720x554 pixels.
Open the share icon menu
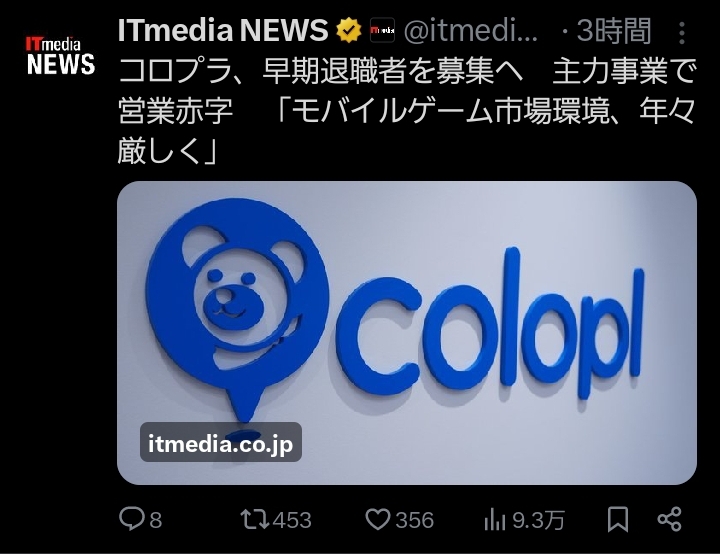pyautogui.click(x=669, y=519)
